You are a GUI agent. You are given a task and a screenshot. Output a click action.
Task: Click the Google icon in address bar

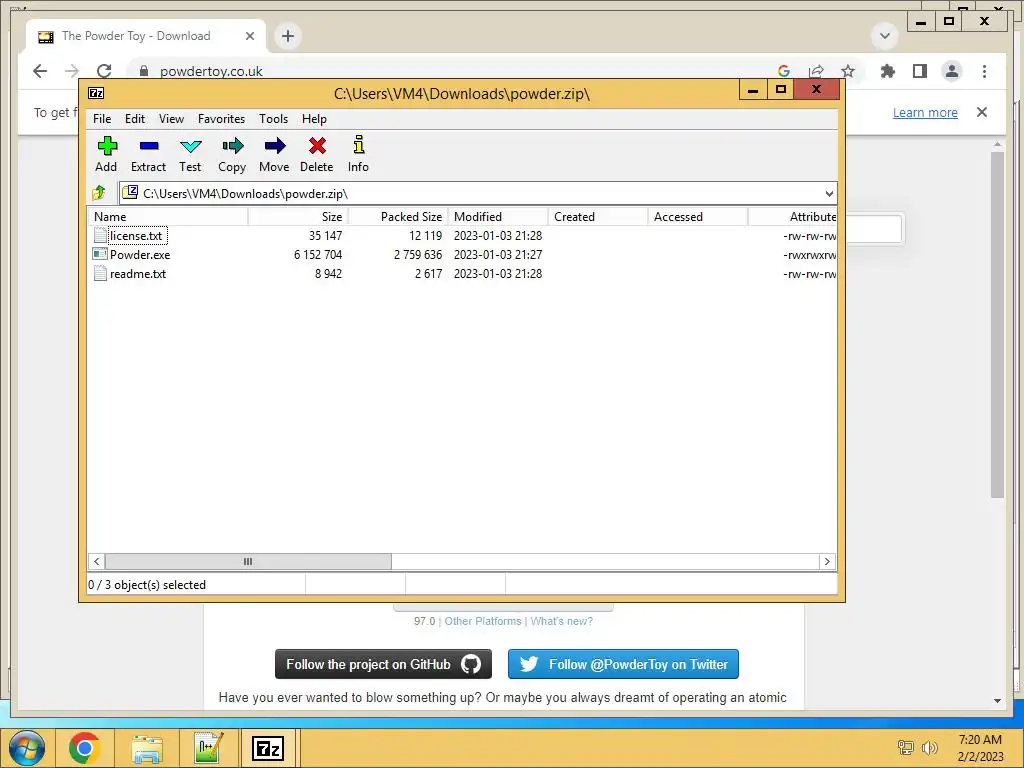click(x=784, y=71)
